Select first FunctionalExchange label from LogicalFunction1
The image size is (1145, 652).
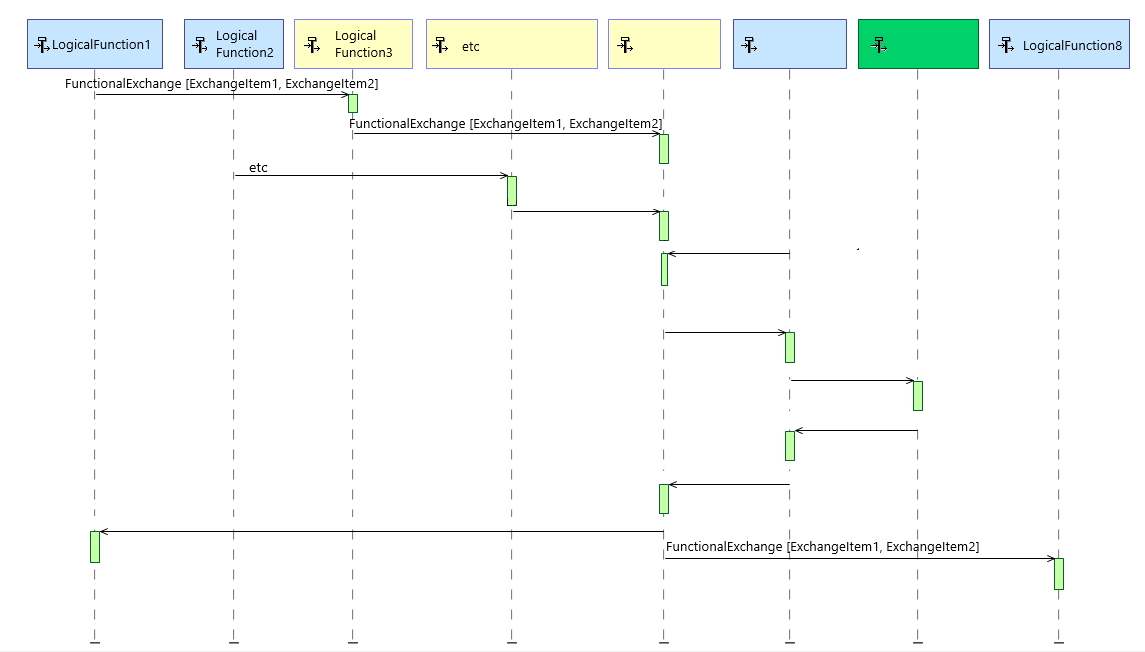(x=221, y=84)
